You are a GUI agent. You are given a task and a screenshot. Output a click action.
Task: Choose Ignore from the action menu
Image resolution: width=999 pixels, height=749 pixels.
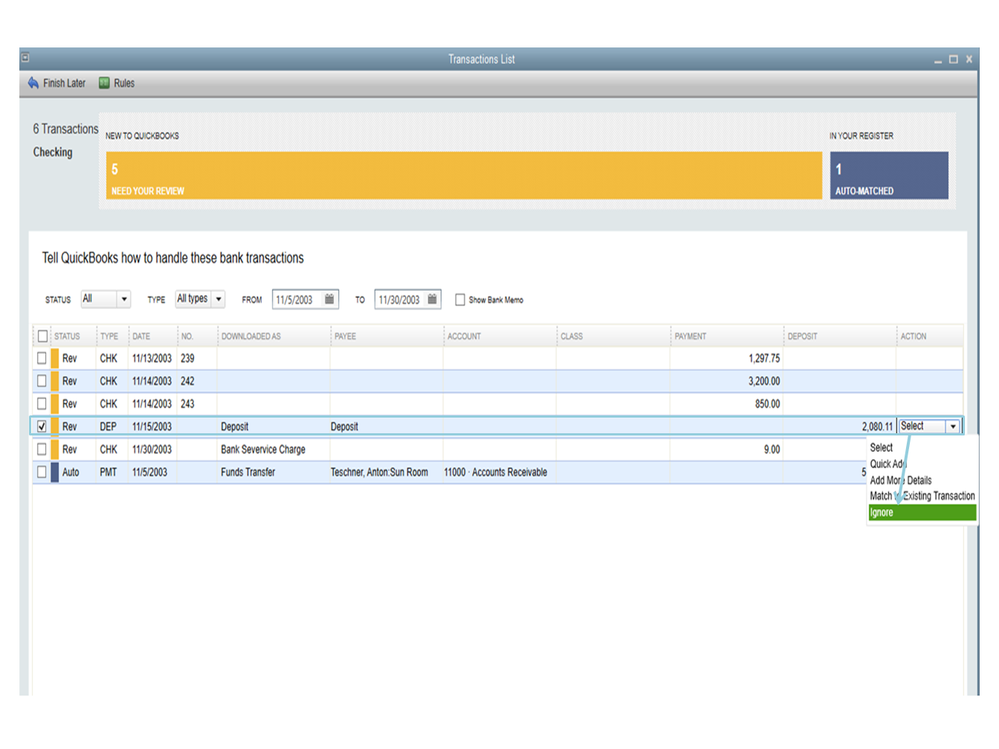click(x=922, y=513)
